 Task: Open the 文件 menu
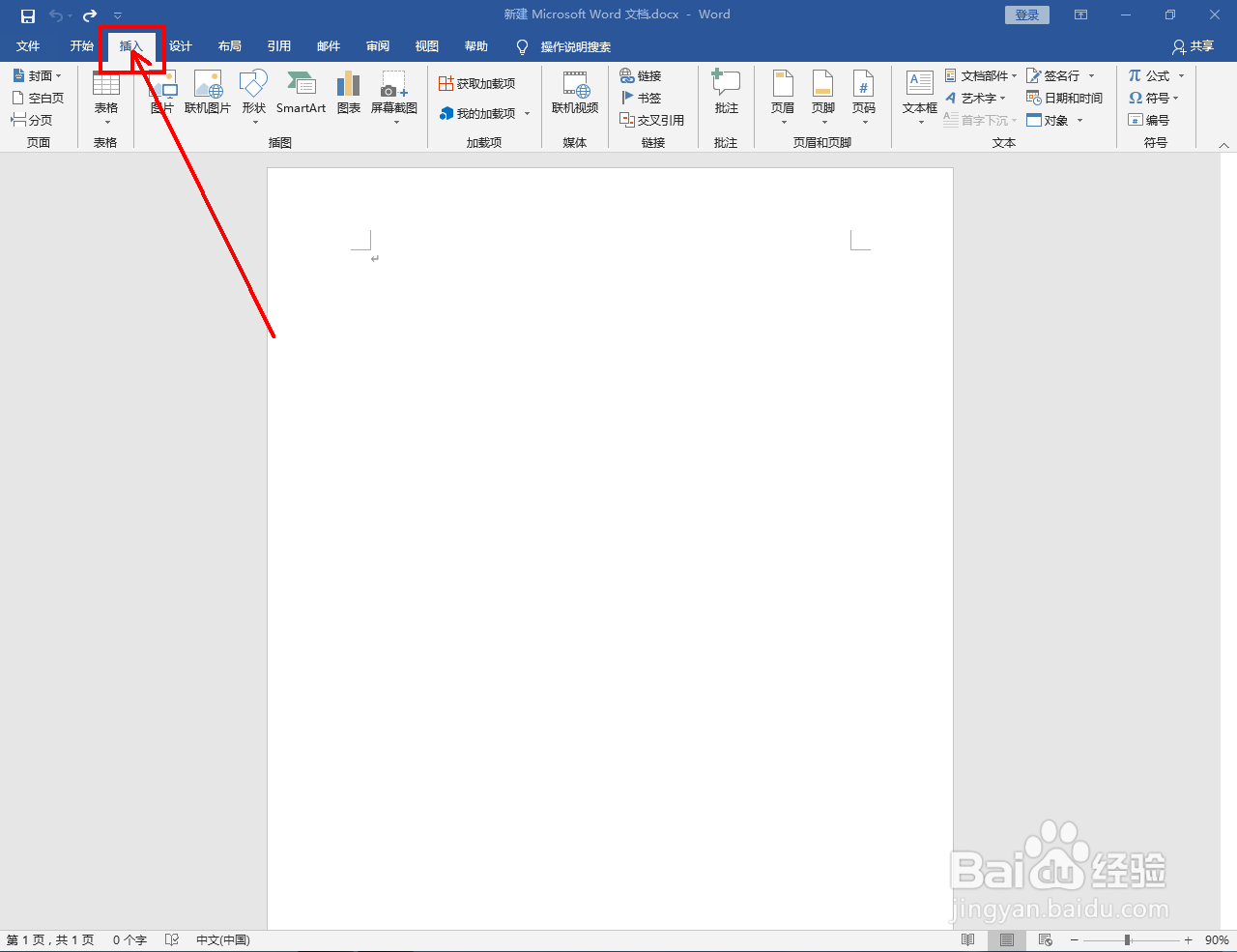pyautogui.click(x=29, y=45)
